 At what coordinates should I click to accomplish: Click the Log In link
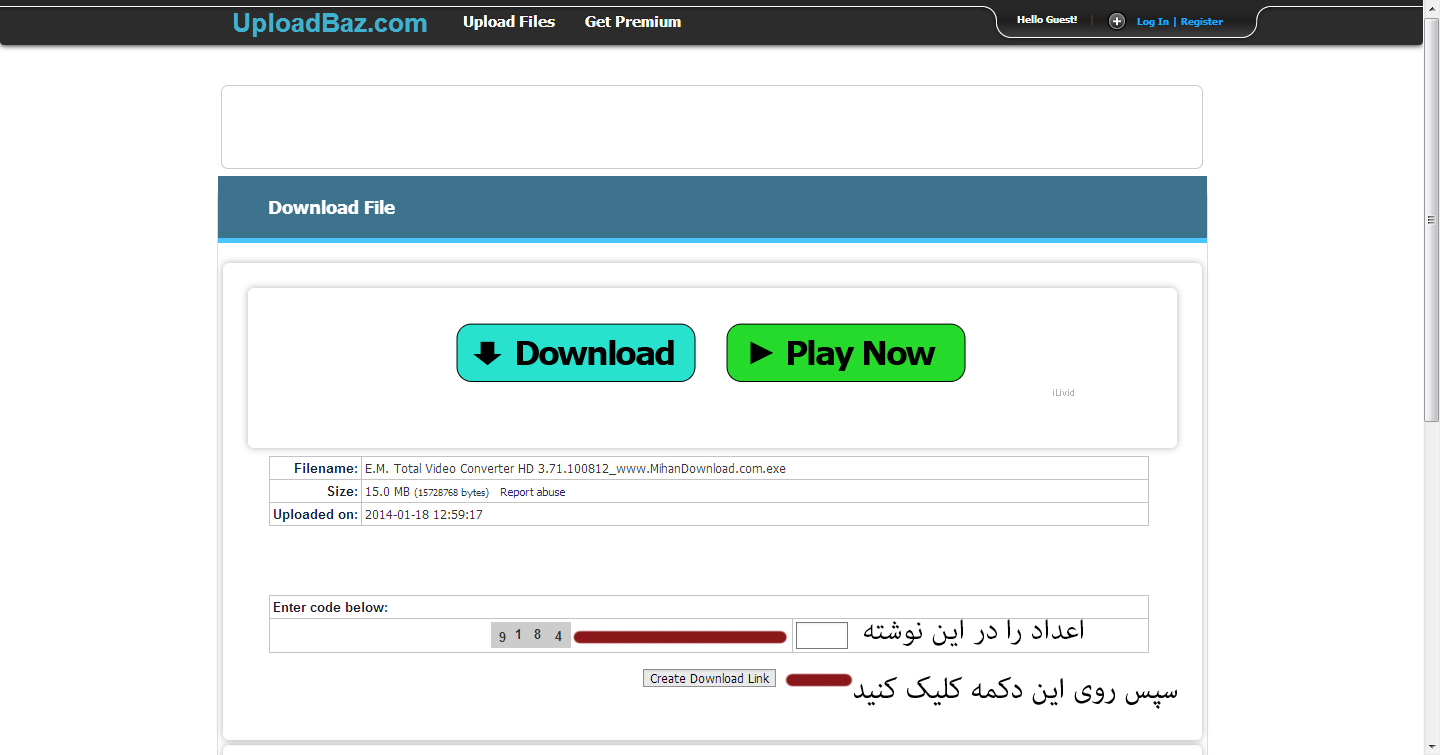coord(1152,22)
